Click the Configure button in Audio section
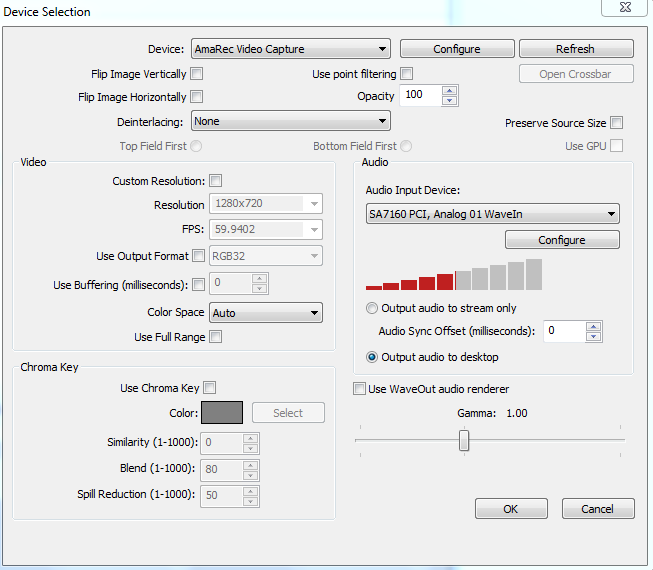 tap(562, 240)
